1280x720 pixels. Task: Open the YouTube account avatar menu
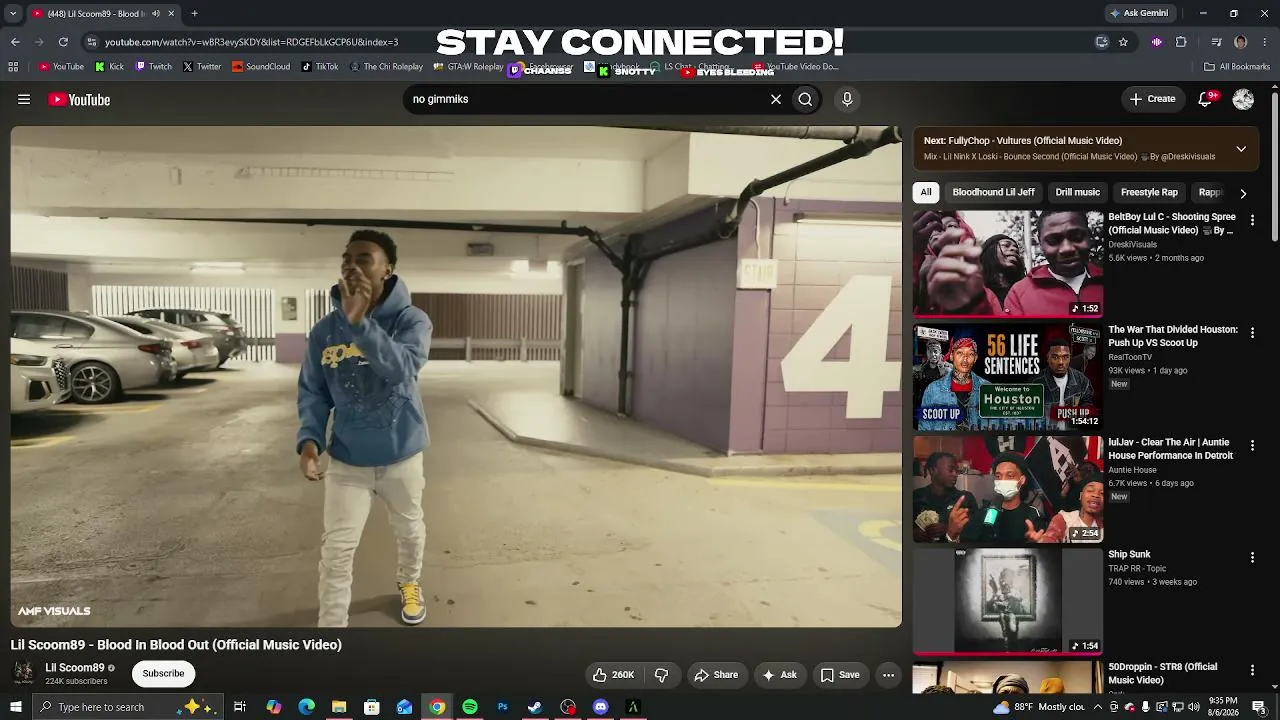(1243, 99)
